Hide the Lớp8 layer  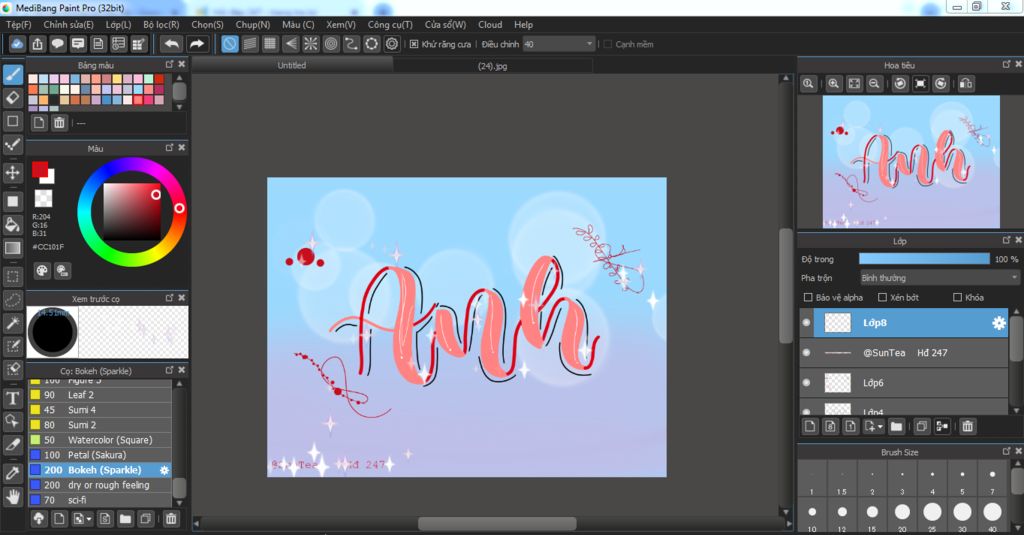[x=807, y=323]
